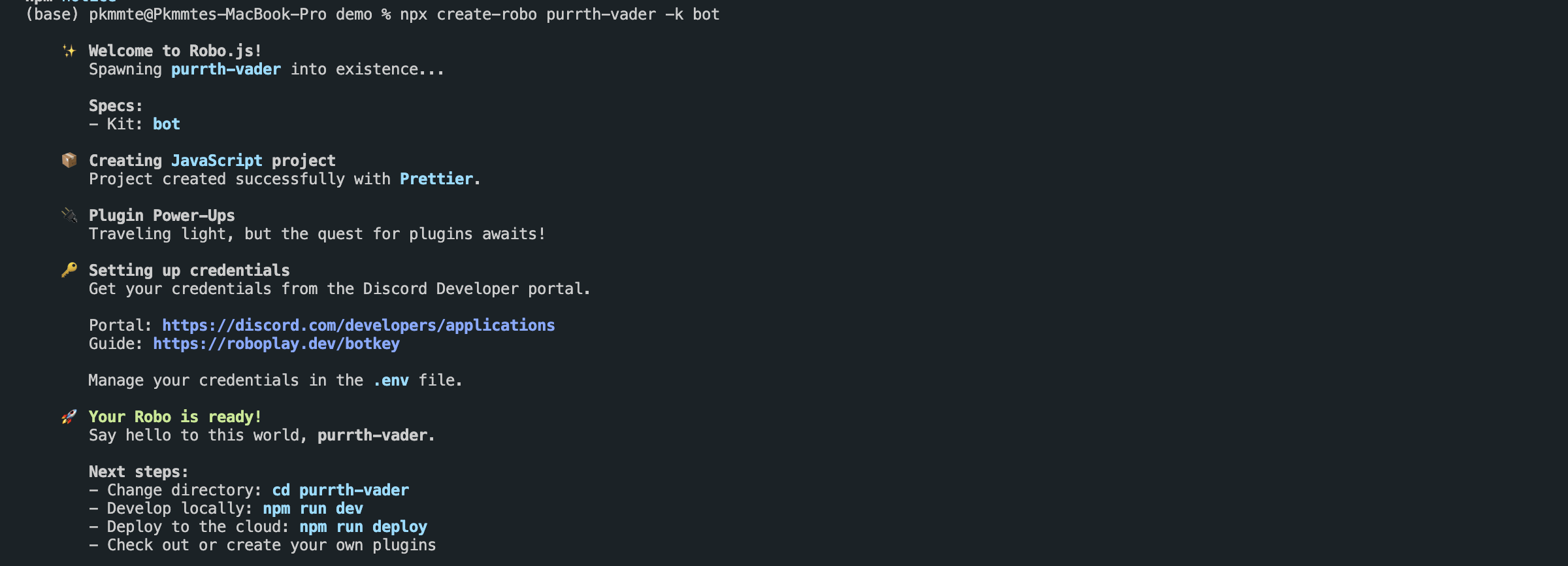Click the plug icon beside Plugin Power-Ups

[69, 215]
